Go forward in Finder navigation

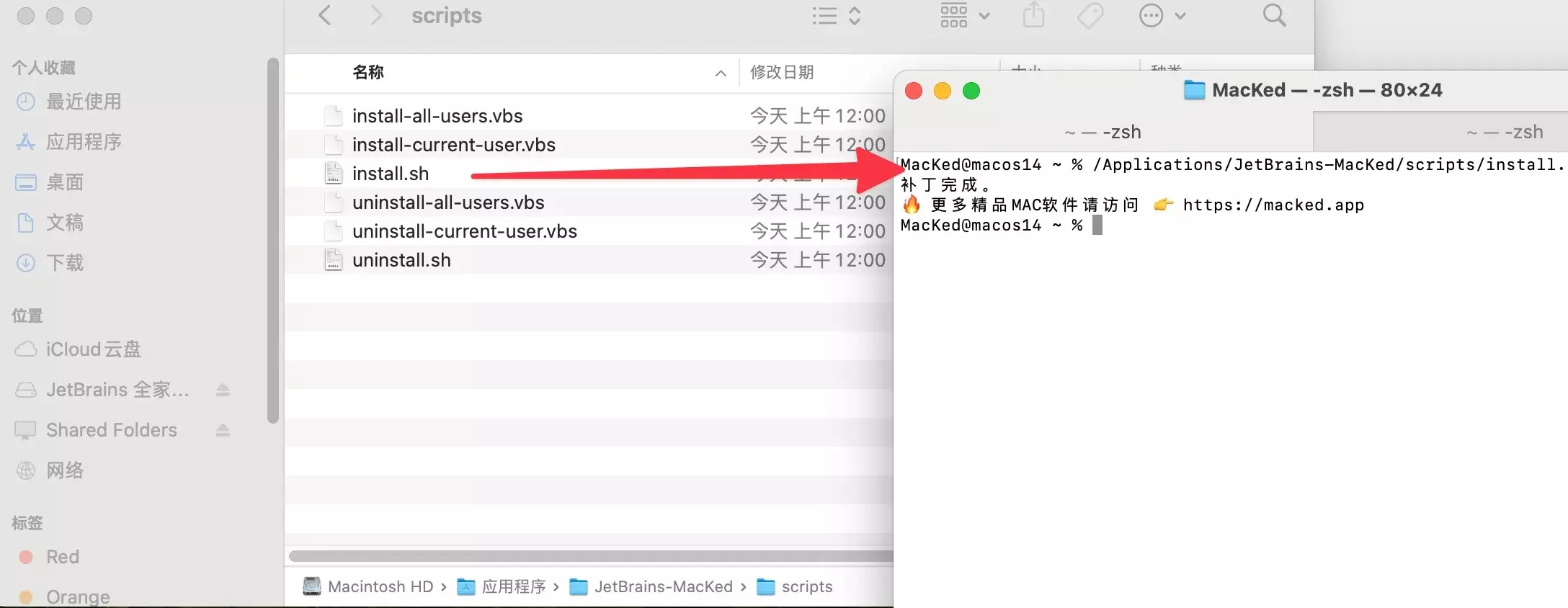click(375, 15)
